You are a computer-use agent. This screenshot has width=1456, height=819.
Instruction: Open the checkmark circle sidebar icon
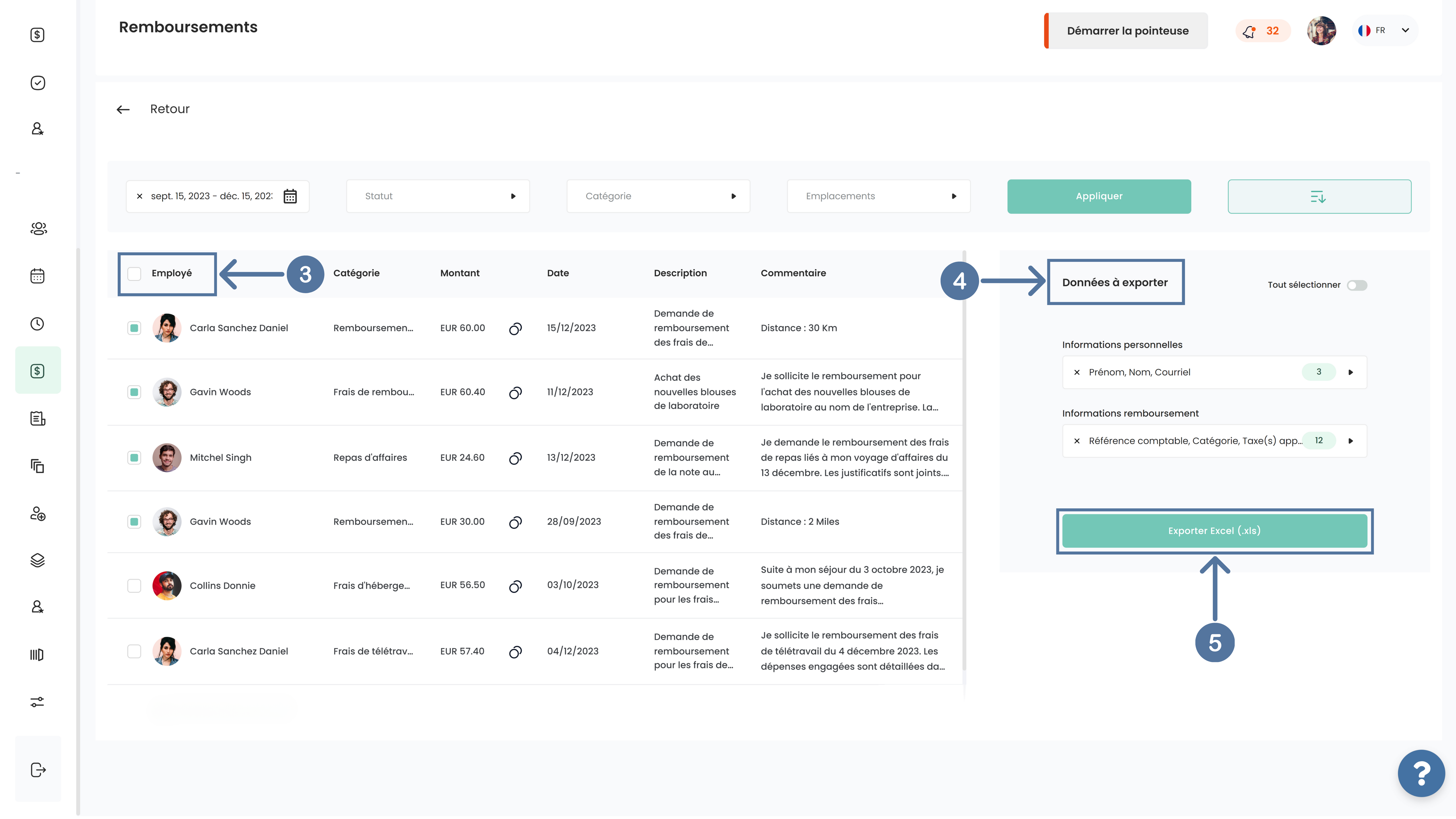point(37,83)
